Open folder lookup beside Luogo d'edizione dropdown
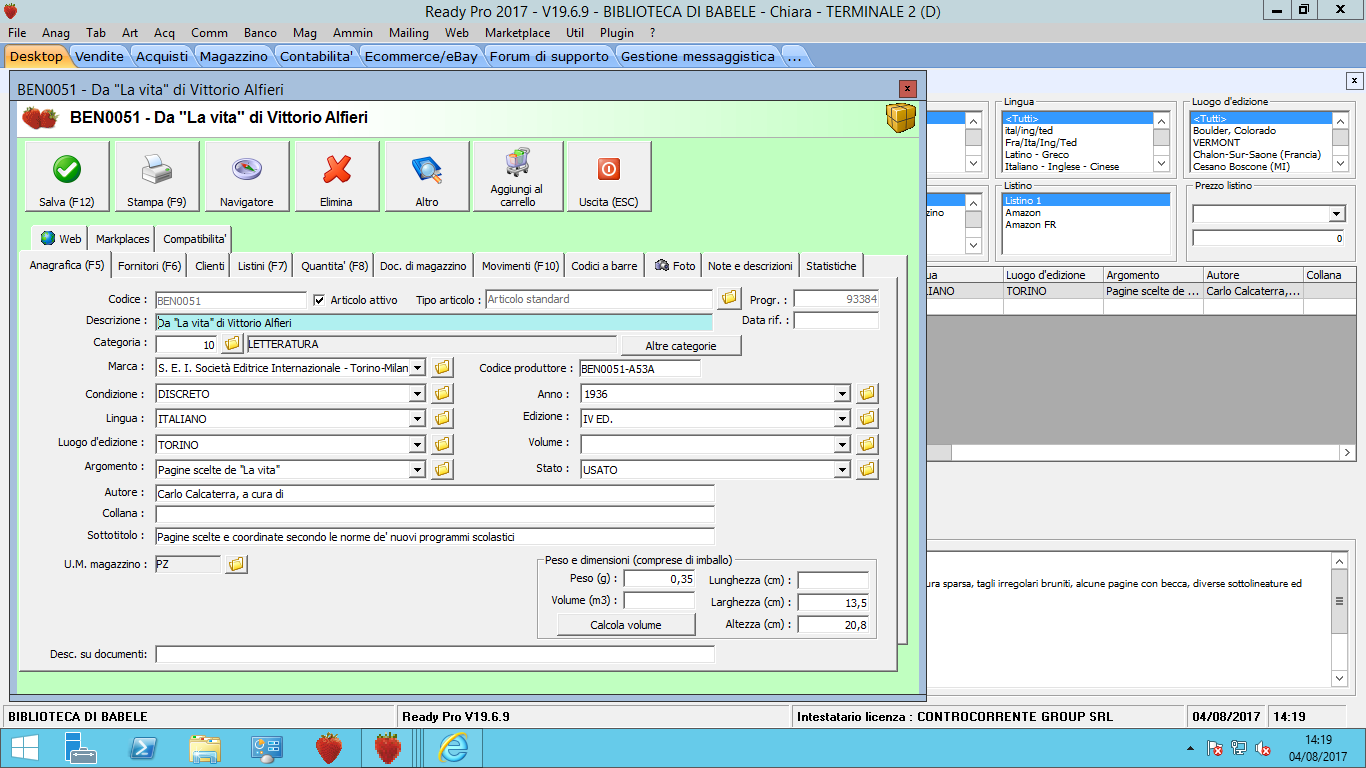This screenshot has height=768, width=1366. tap(442, 444)
